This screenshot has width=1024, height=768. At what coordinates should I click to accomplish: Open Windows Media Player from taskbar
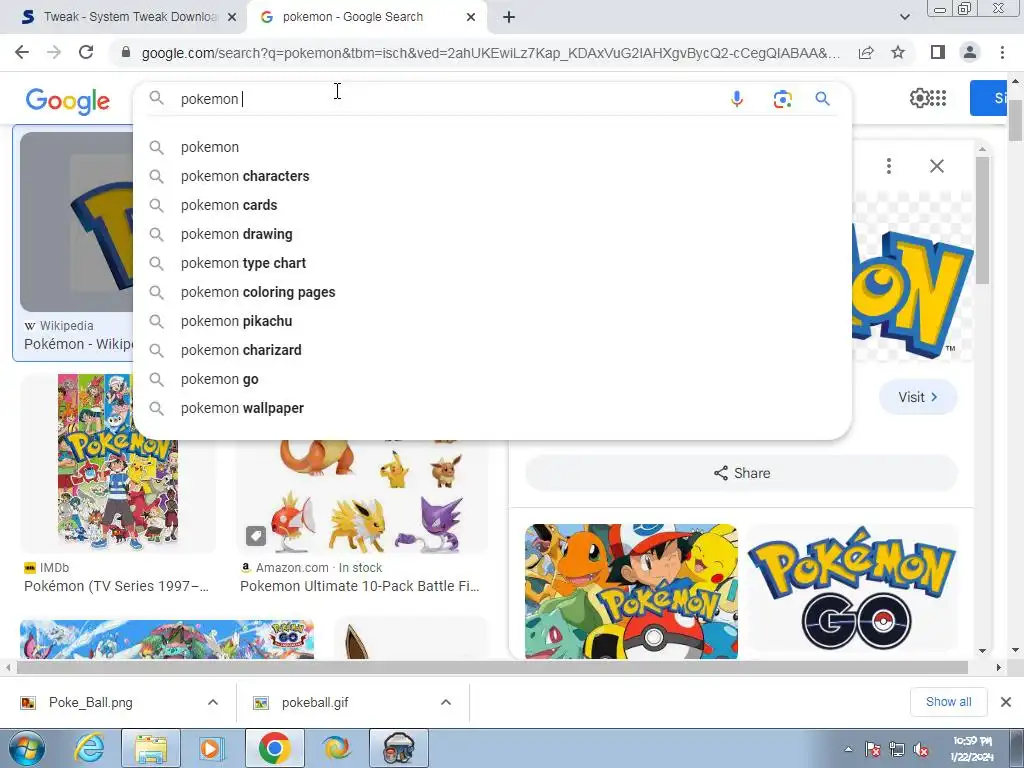[211, 748]
